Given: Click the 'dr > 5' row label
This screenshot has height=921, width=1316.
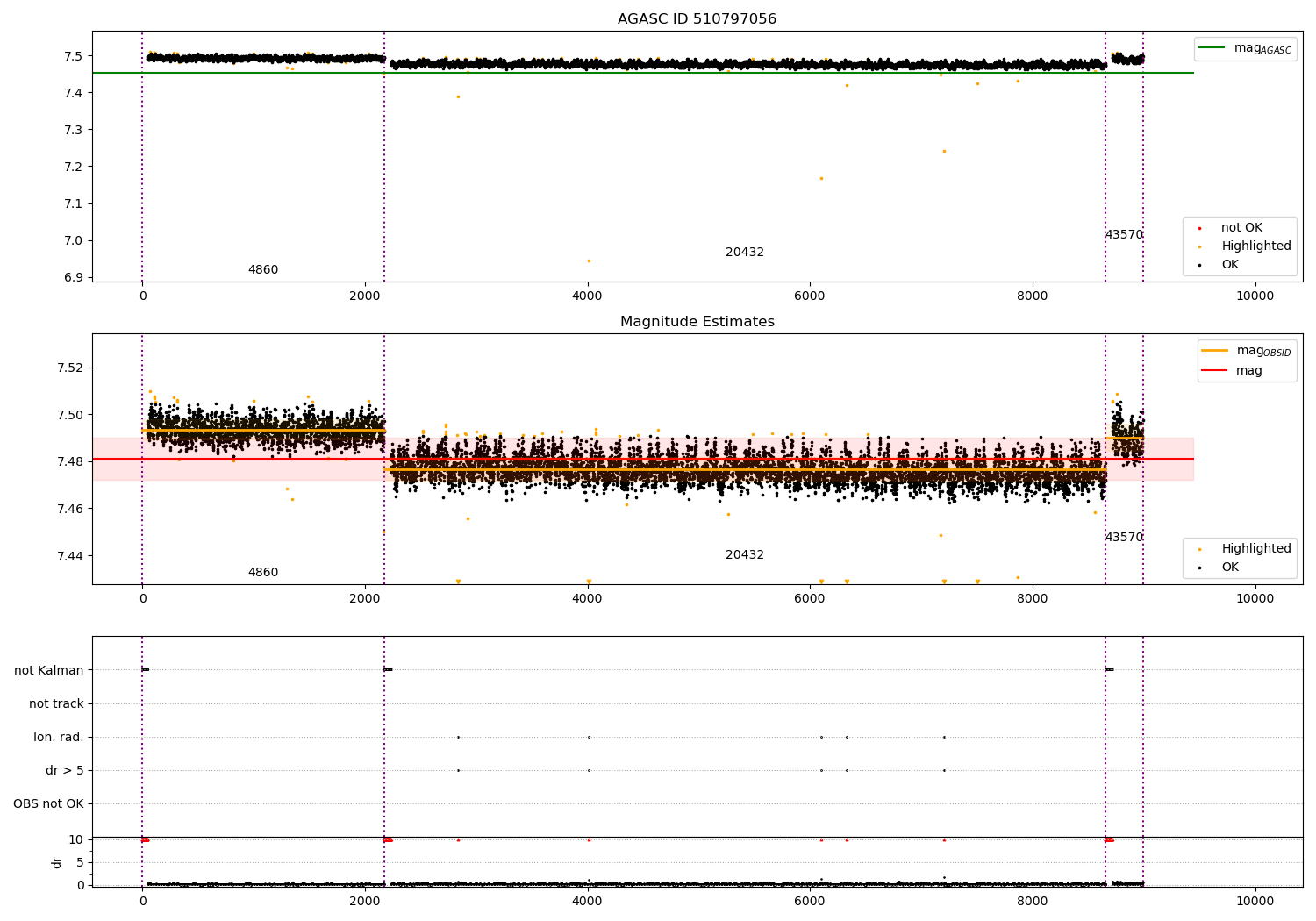Looking at the screenshot, I should (x=65, y=771).
